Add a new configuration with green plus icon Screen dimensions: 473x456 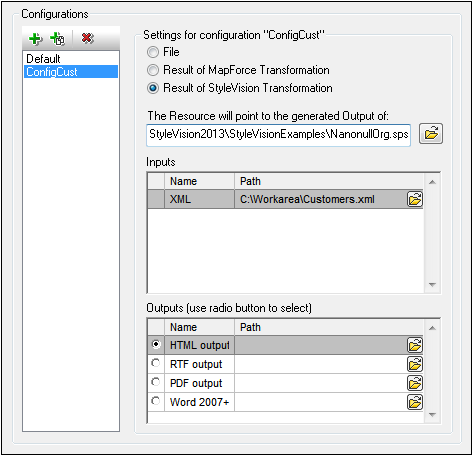(x=35, y=39)
